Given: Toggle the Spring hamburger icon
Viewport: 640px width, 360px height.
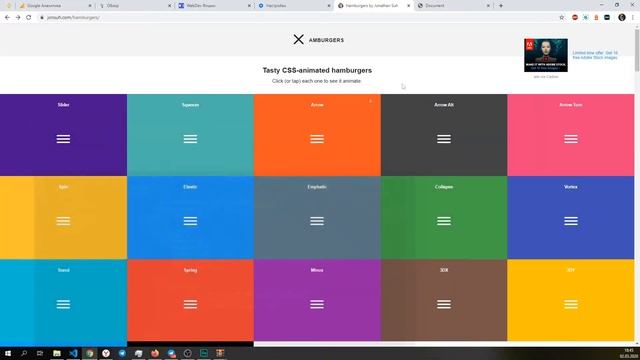Looking at the screenshot, I should point(190,304).
